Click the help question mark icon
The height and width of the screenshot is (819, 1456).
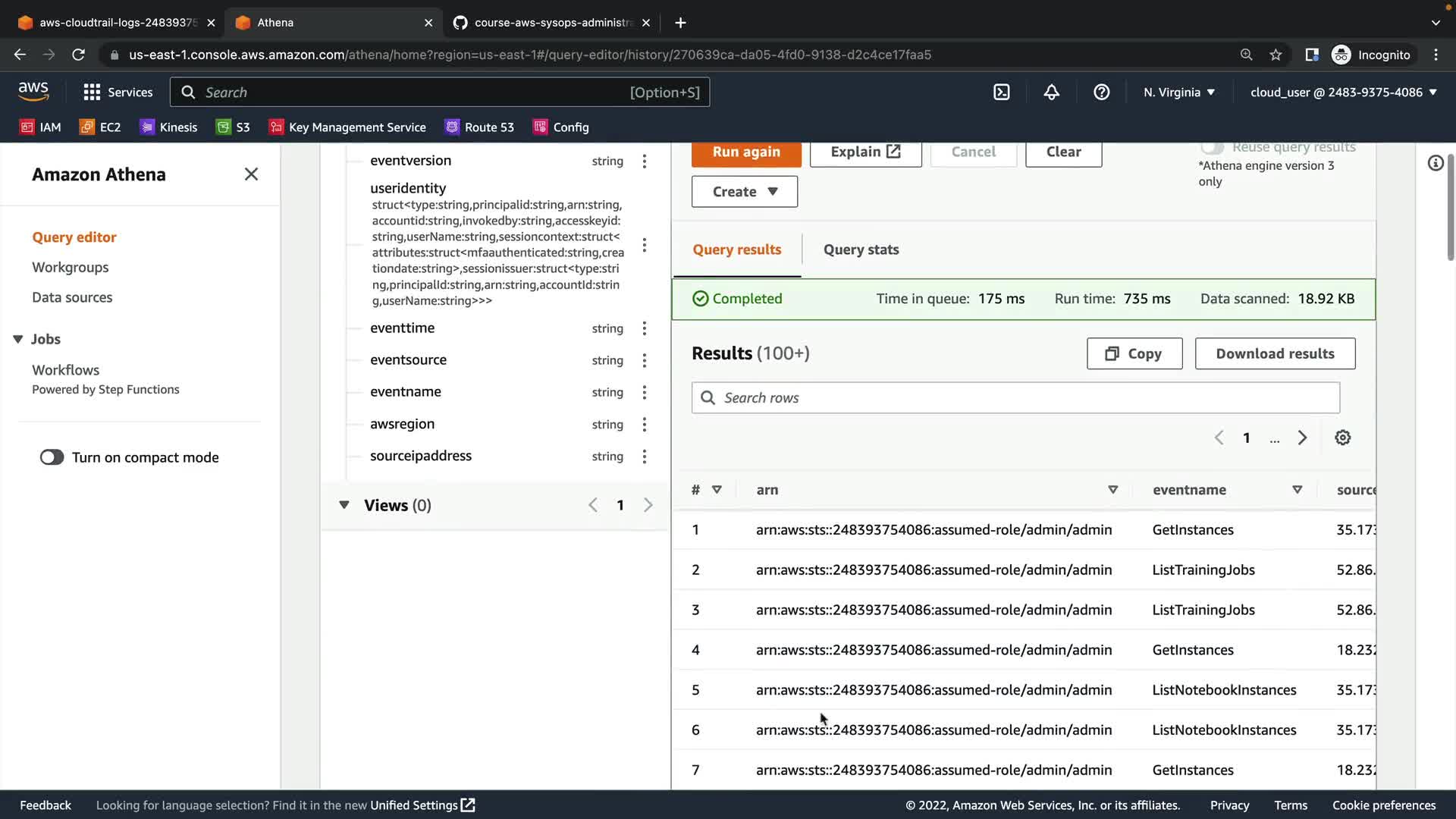click(1101, 93)
